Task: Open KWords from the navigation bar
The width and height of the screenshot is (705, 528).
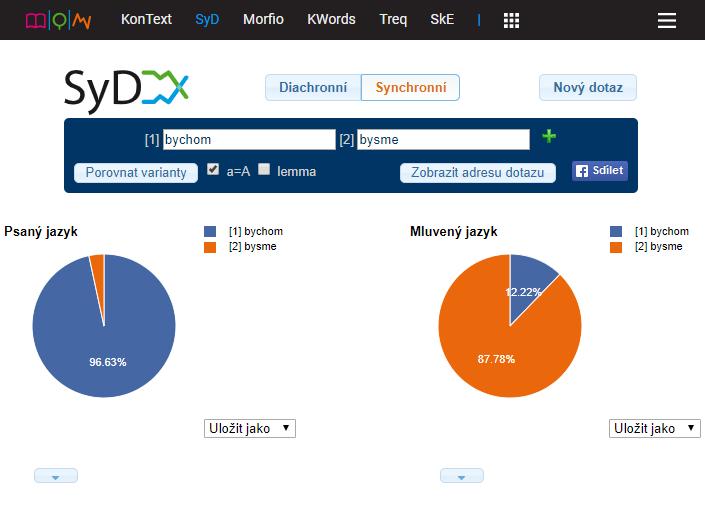Action: pyautogui.click(x=331, y=19)
